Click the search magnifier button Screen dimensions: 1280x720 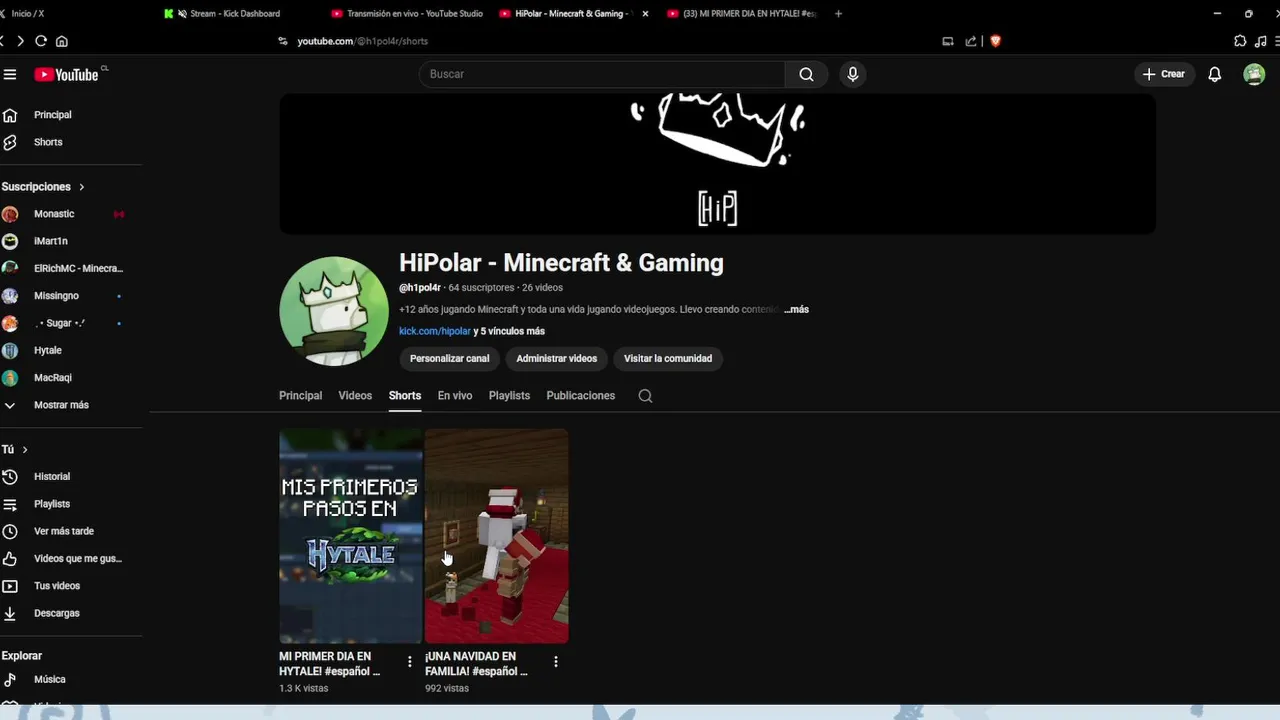[806, 74]
